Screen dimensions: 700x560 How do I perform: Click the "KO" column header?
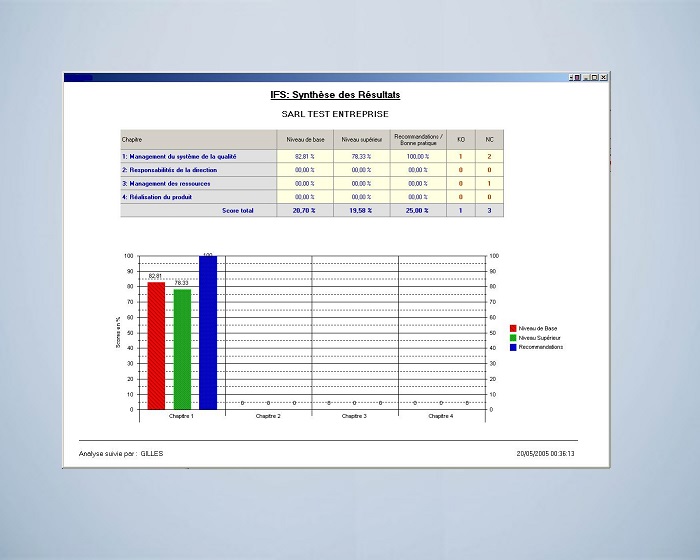(x=461, y=139)
